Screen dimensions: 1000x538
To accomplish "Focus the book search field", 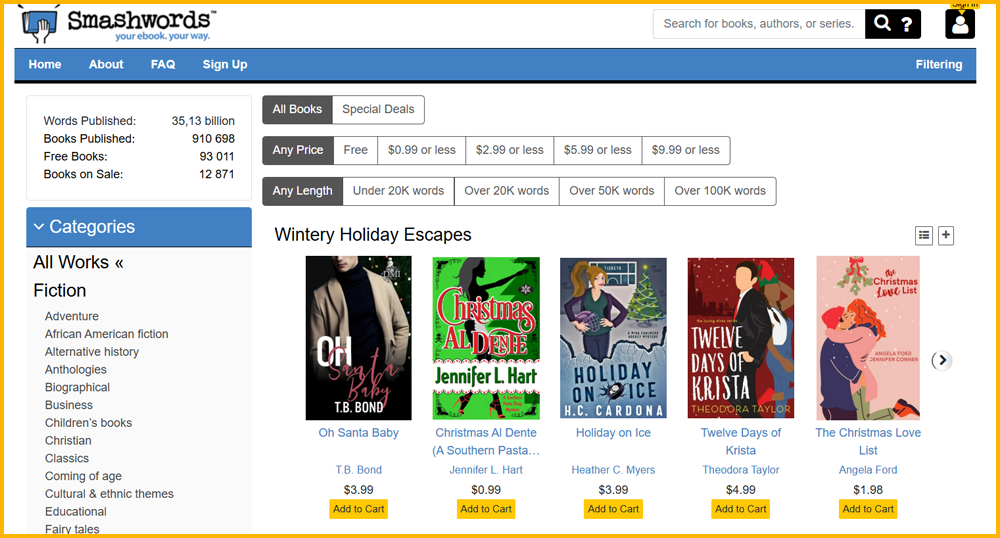I will tap(759, 24).
